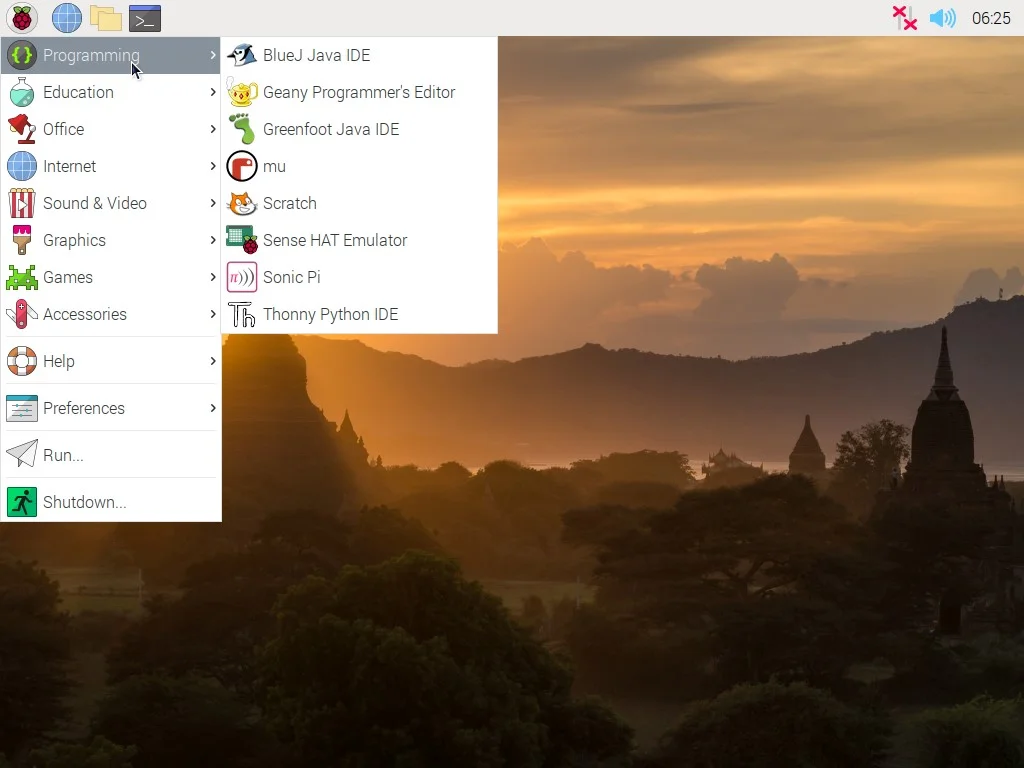Open the web browser globe in taskbar
This screenshot has height=768, width=1024.
click(67, 18)
